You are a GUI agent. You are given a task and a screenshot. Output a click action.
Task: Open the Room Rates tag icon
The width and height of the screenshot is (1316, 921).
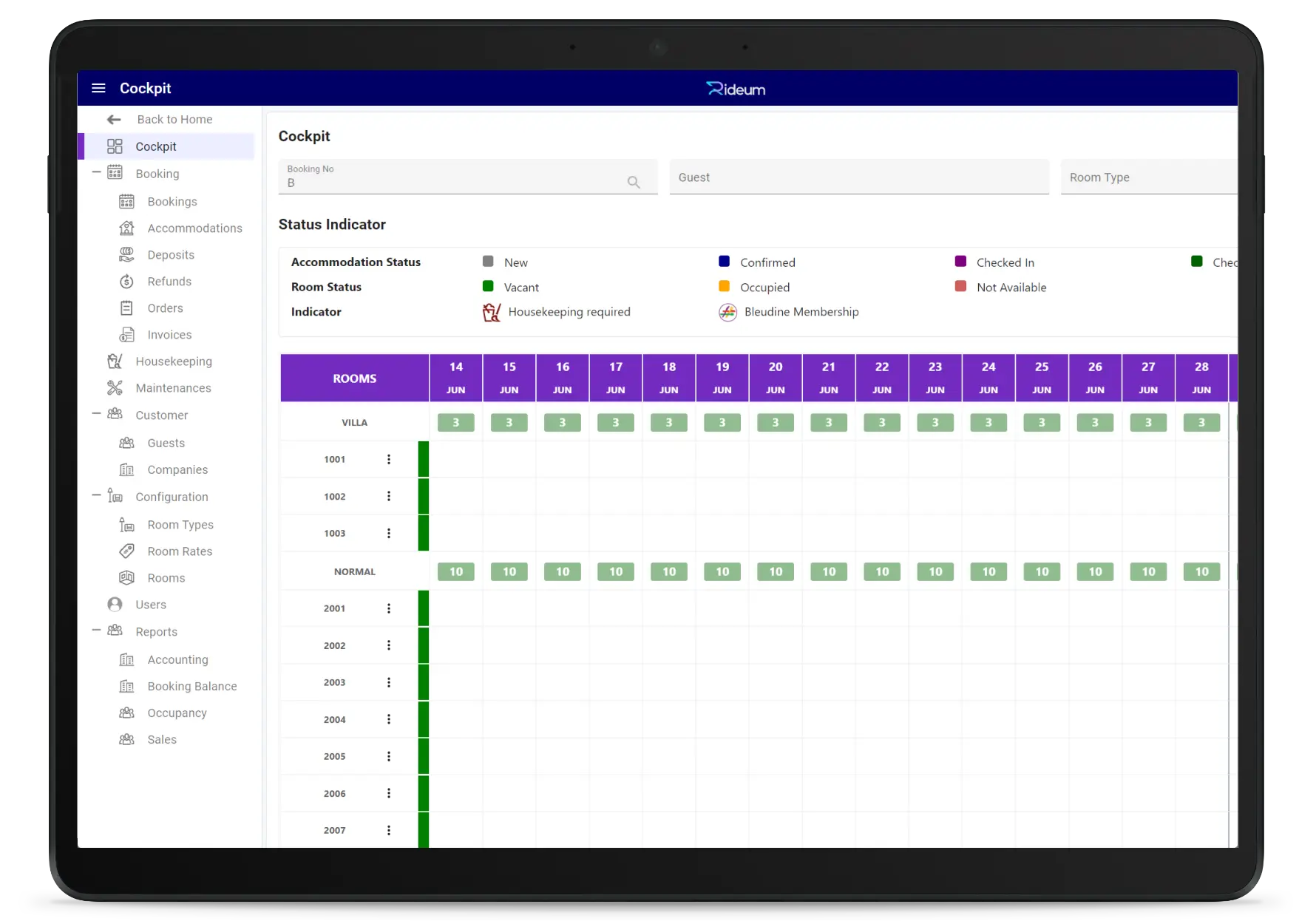[x=127, y=551]
